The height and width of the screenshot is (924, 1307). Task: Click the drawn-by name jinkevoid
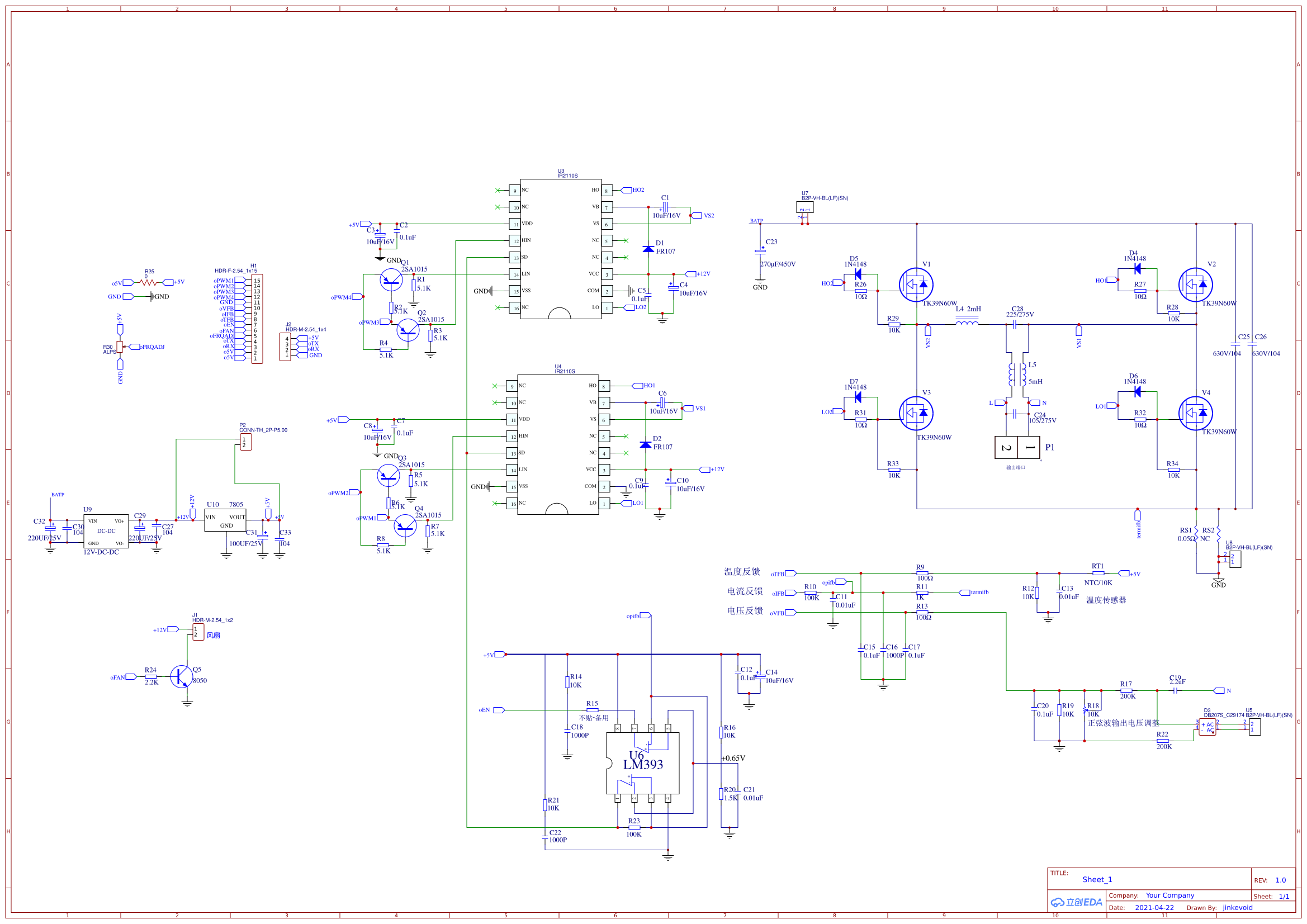[1237, 907]
